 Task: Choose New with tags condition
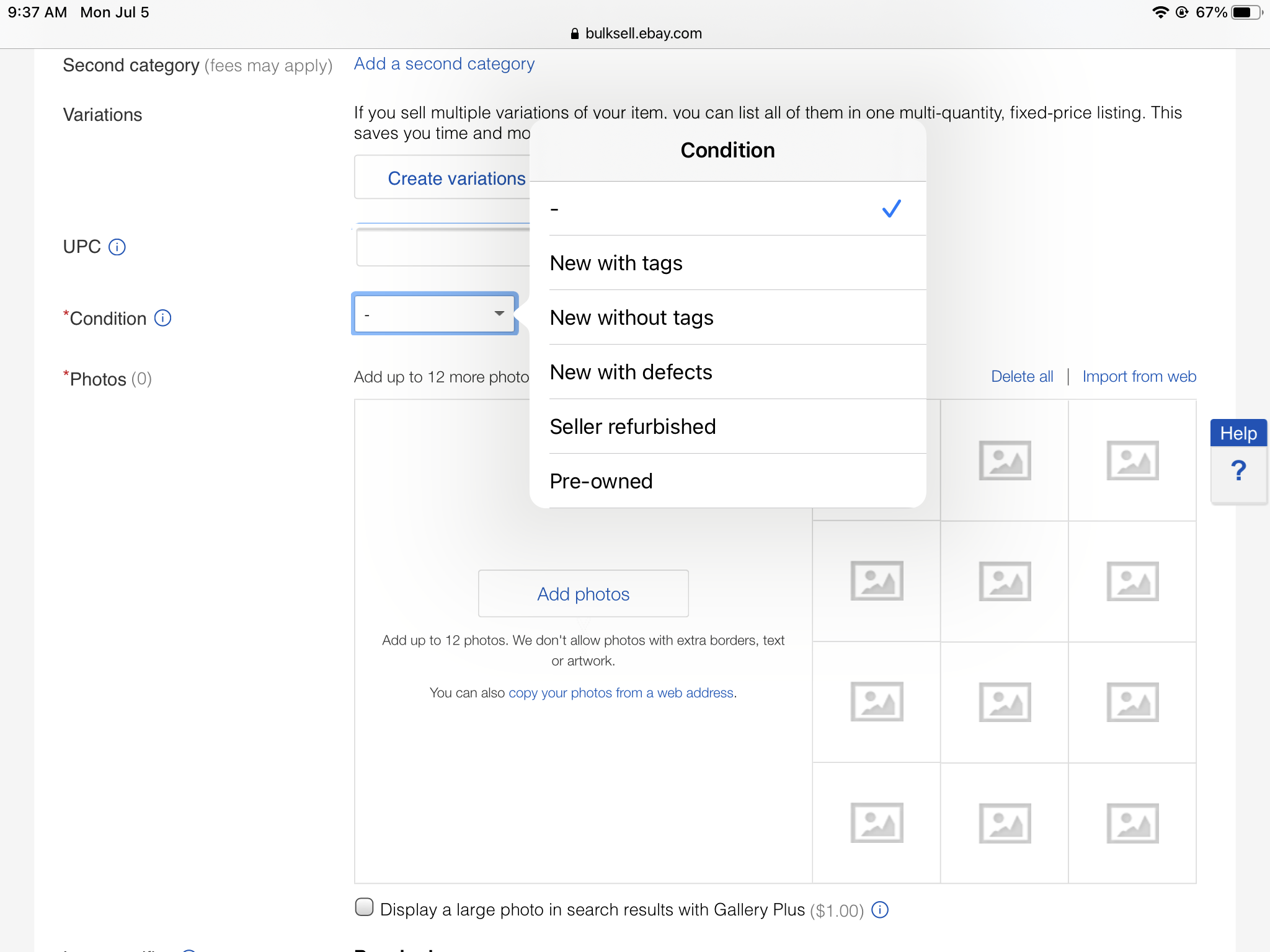pyautogui.click(x=616, y=263)
